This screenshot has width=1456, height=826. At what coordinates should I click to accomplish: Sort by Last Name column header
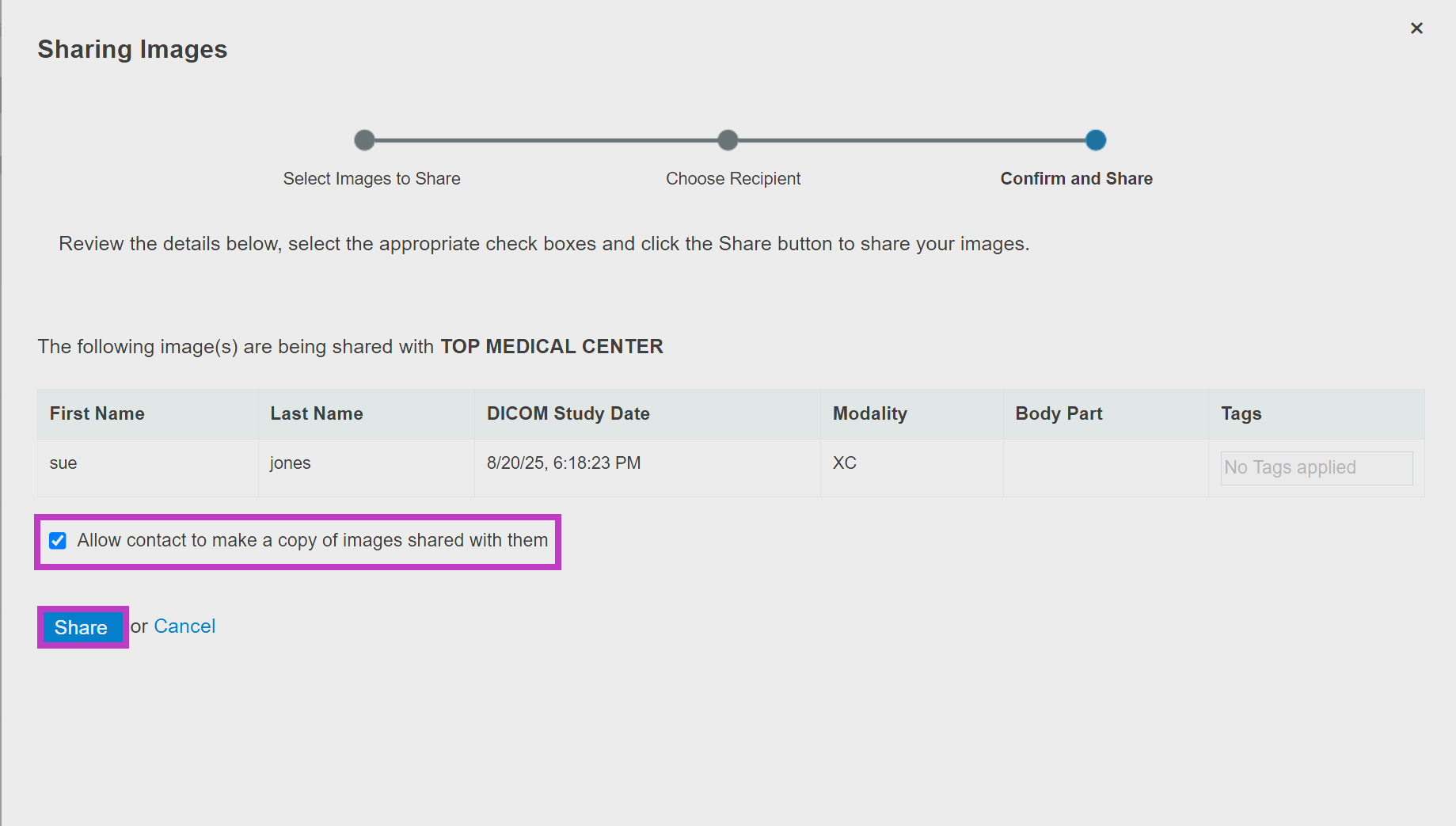point(316,413)
